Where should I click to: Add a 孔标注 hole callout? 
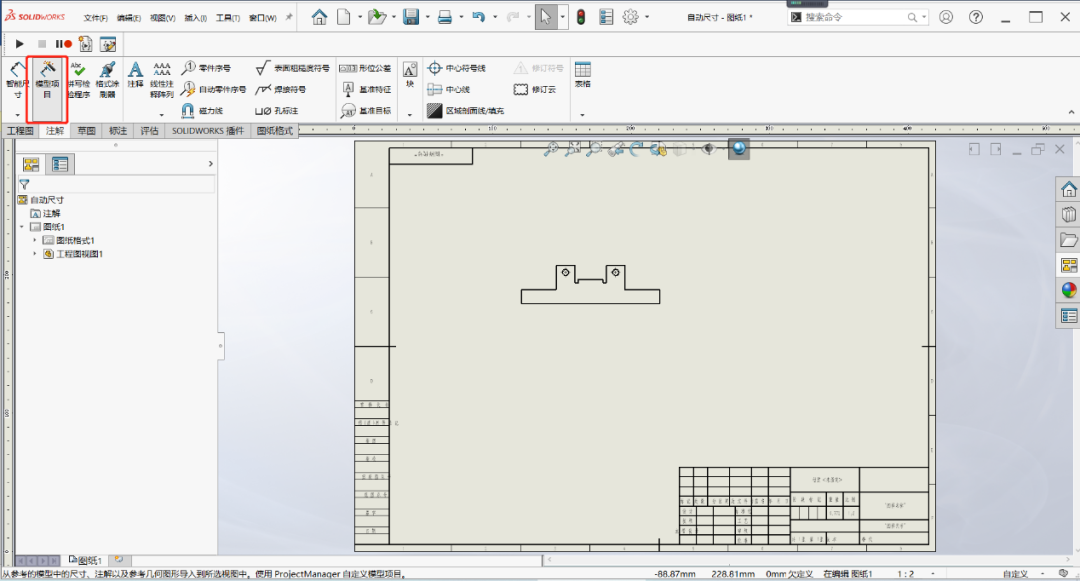[x=276, y=110]
